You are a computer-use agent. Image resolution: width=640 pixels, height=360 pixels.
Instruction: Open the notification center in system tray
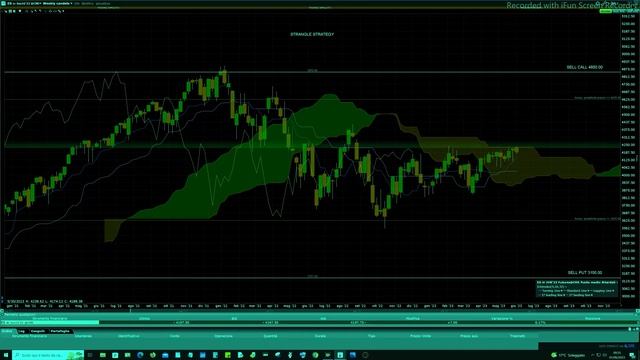633,355
